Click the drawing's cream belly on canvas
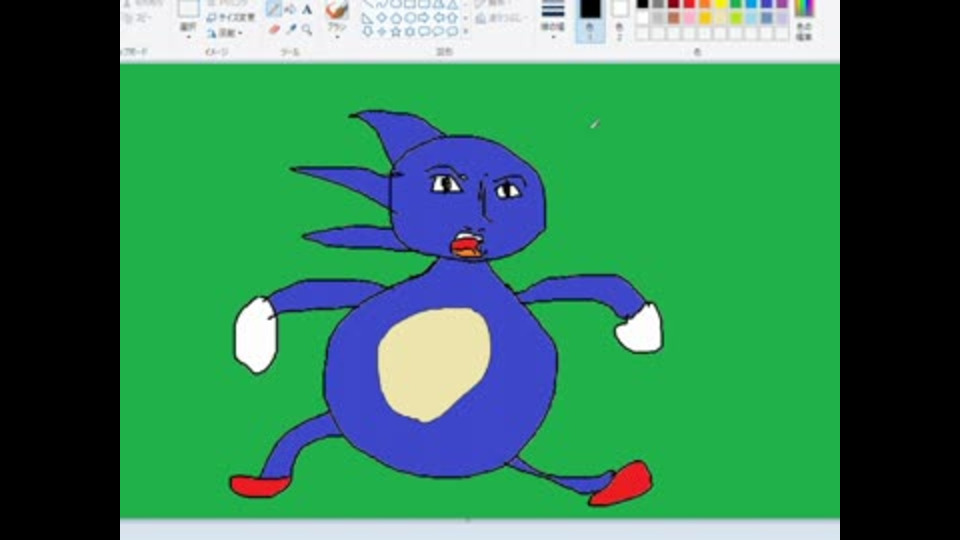This screenshot has height=540, width=960. click(x=434, y=364)
